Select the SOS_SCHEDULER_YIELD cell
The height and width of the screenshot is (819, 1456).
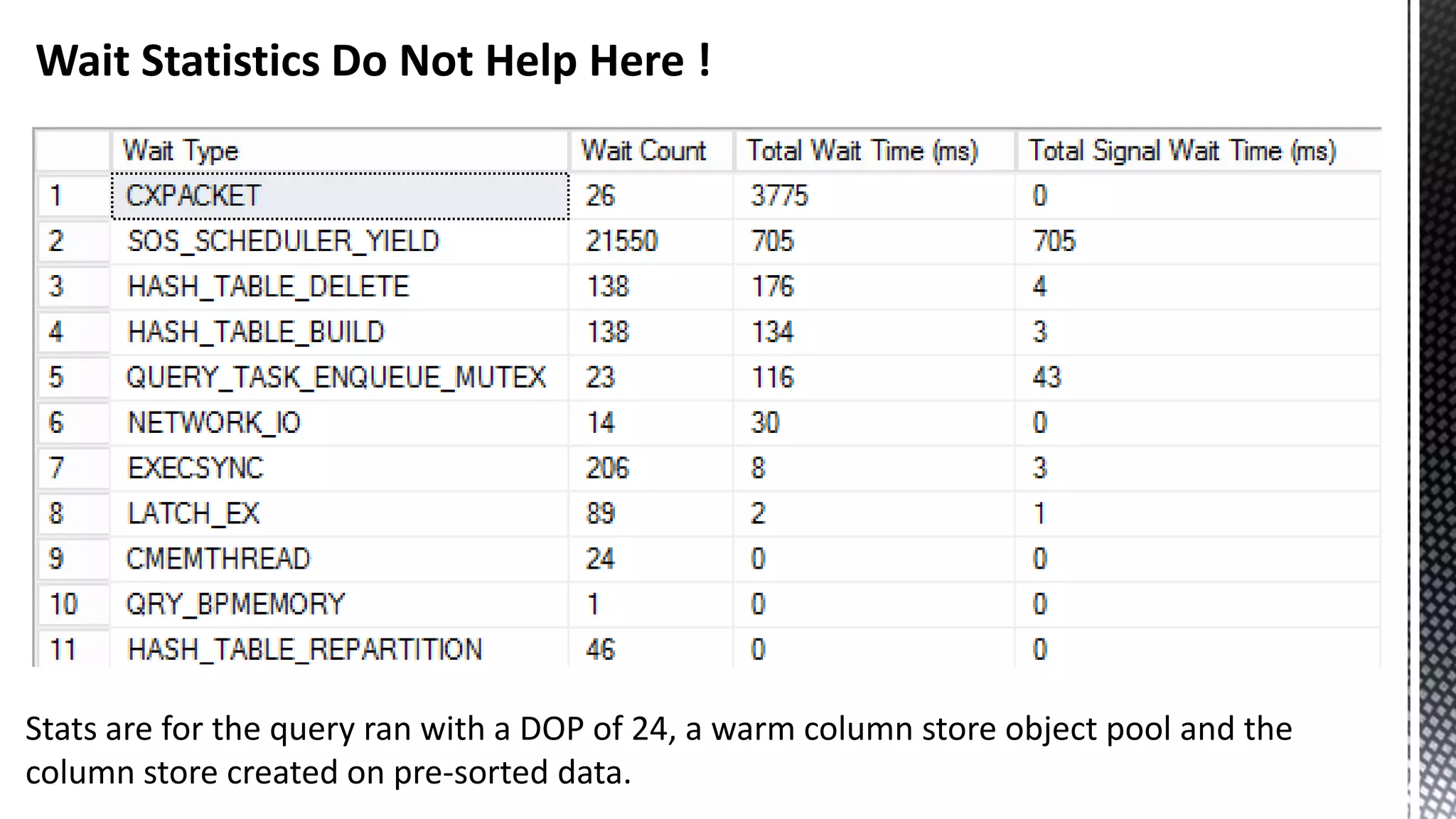tap(340, 242)
